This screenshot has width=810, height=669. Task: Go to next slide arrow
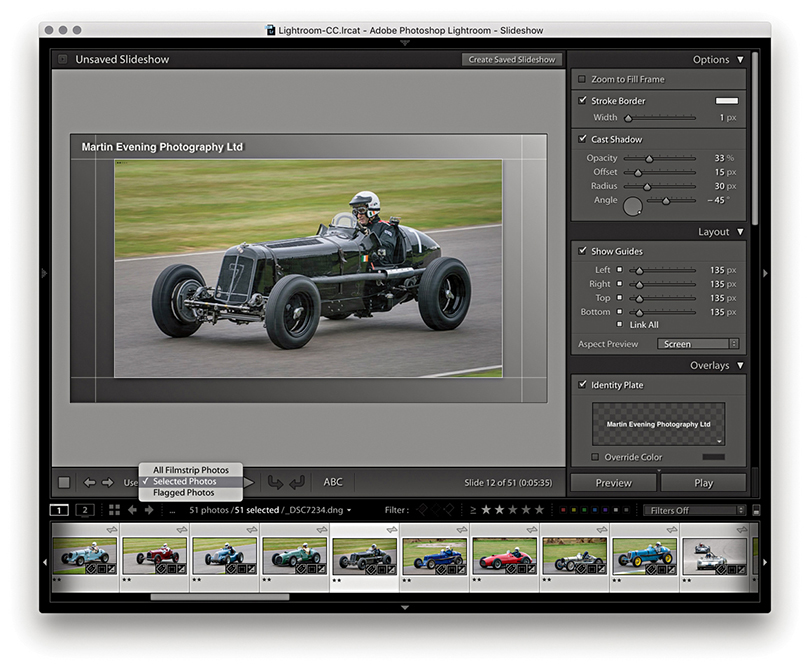pos(107,482)
